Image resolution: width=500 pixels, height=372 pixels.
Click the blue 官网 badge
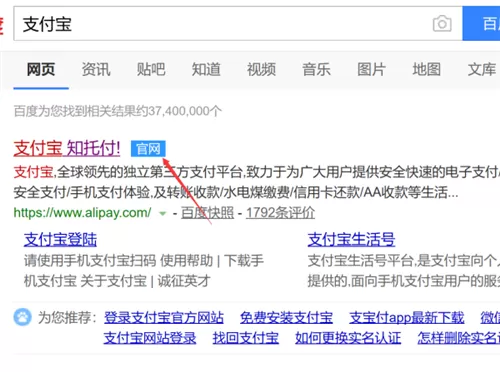click(x=148, y=149)
